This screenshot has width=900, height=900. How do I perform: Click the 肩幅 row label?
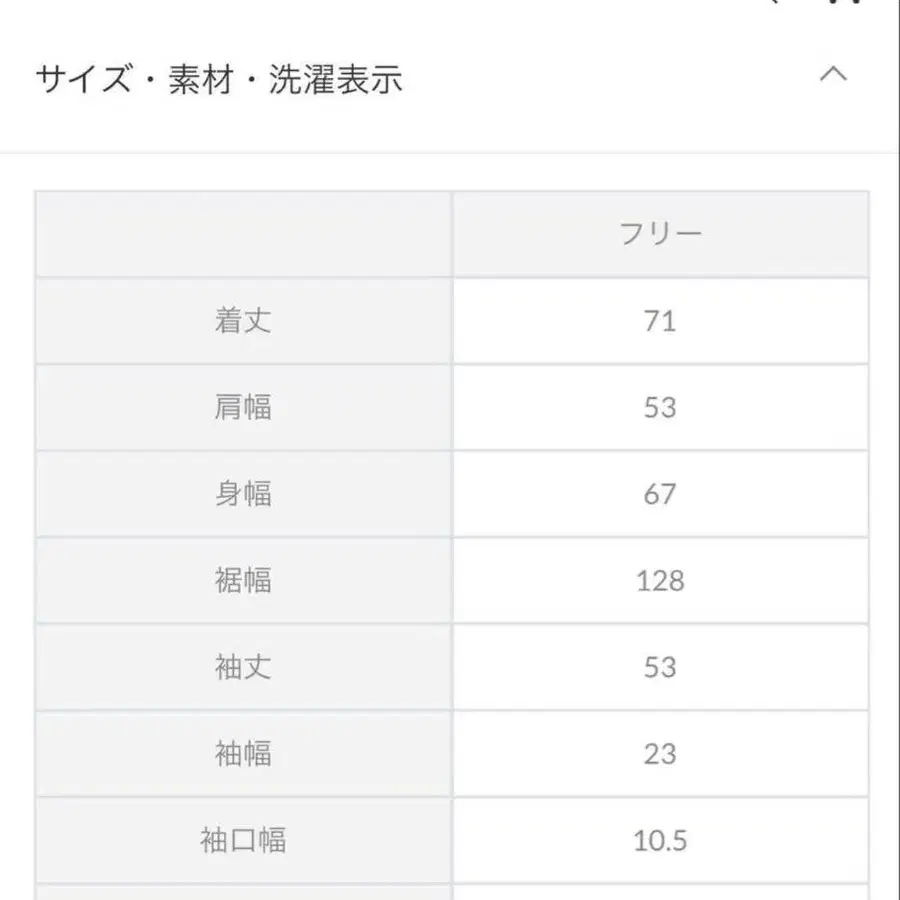pyautogui.click(x=243, y=407)
